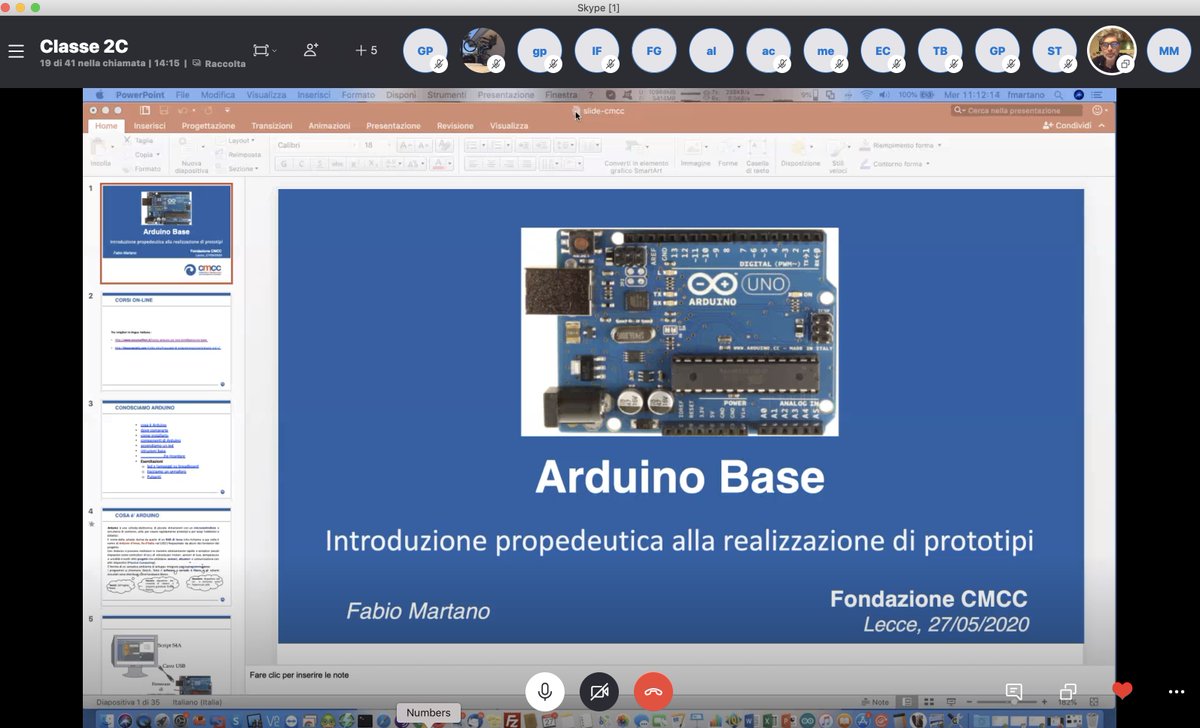Image resolution: width=1200 pixels, height=728 pixels.
Task: Open the call chat panel icon
Action: pos(1014,691)
